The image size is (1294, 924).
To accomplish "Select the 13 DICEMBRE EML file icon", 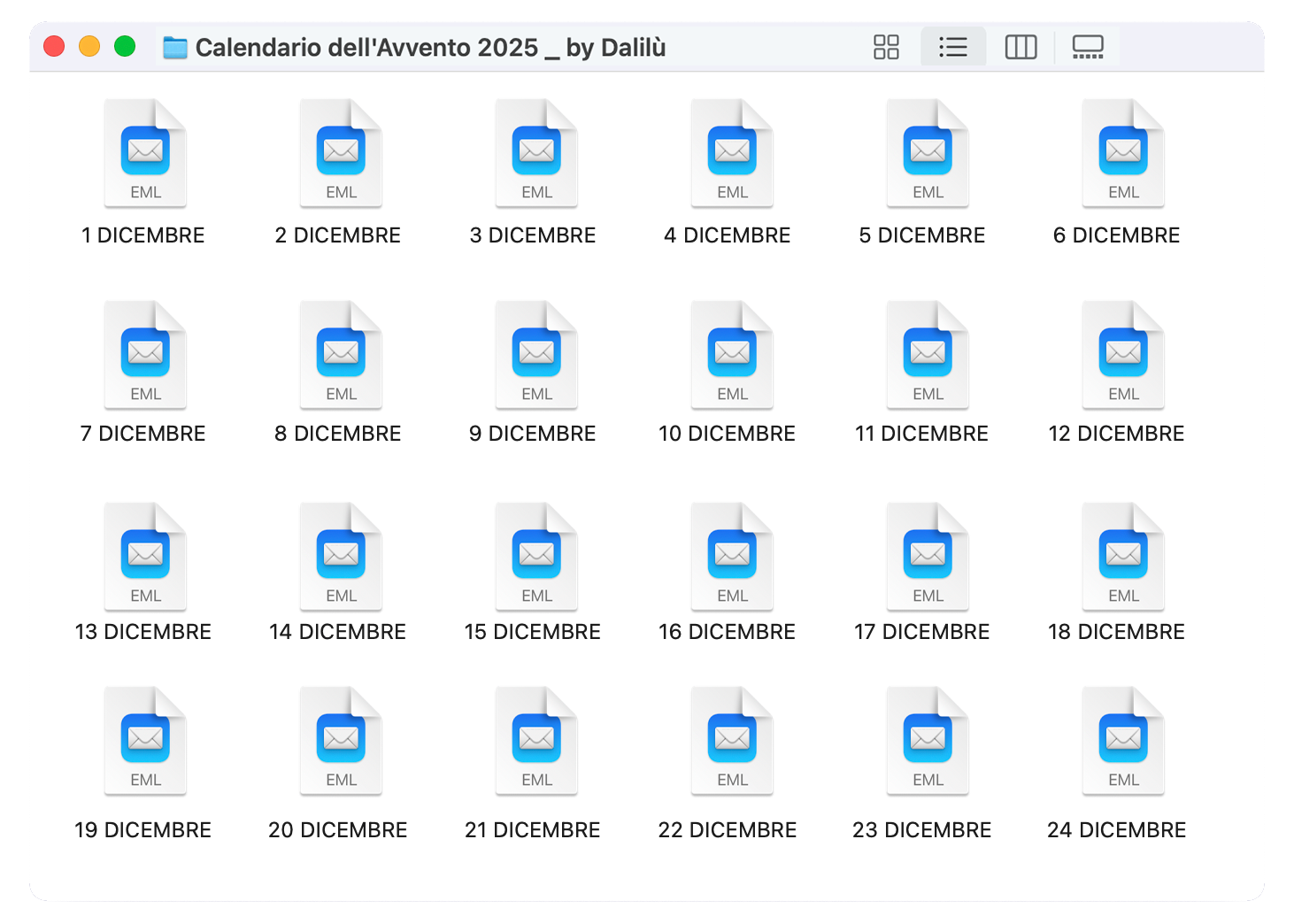I will click(x=146, y=557).
